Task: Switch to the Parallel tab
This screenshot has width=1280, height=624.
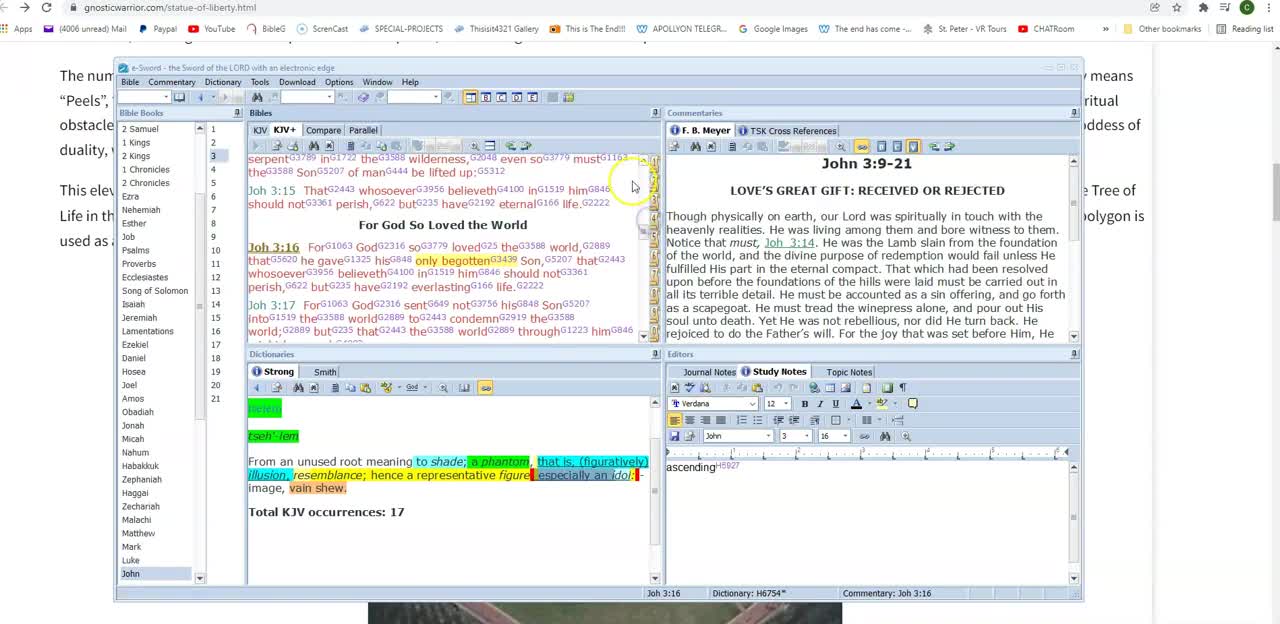Action: point(363,130)
